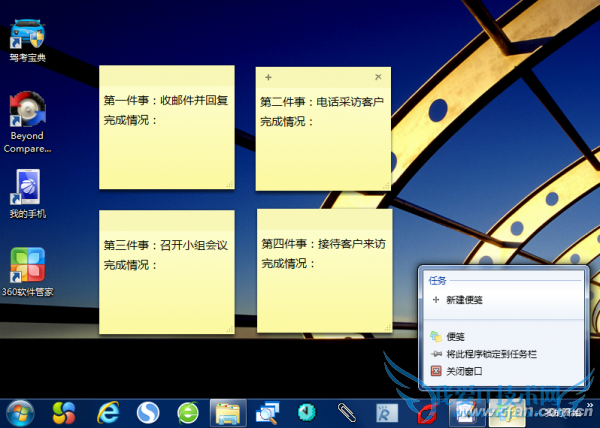600x428 pixels.
Task: Open the colorful four-petal app in taskbar
Action: pyautogui.click(x=64, y=413)
